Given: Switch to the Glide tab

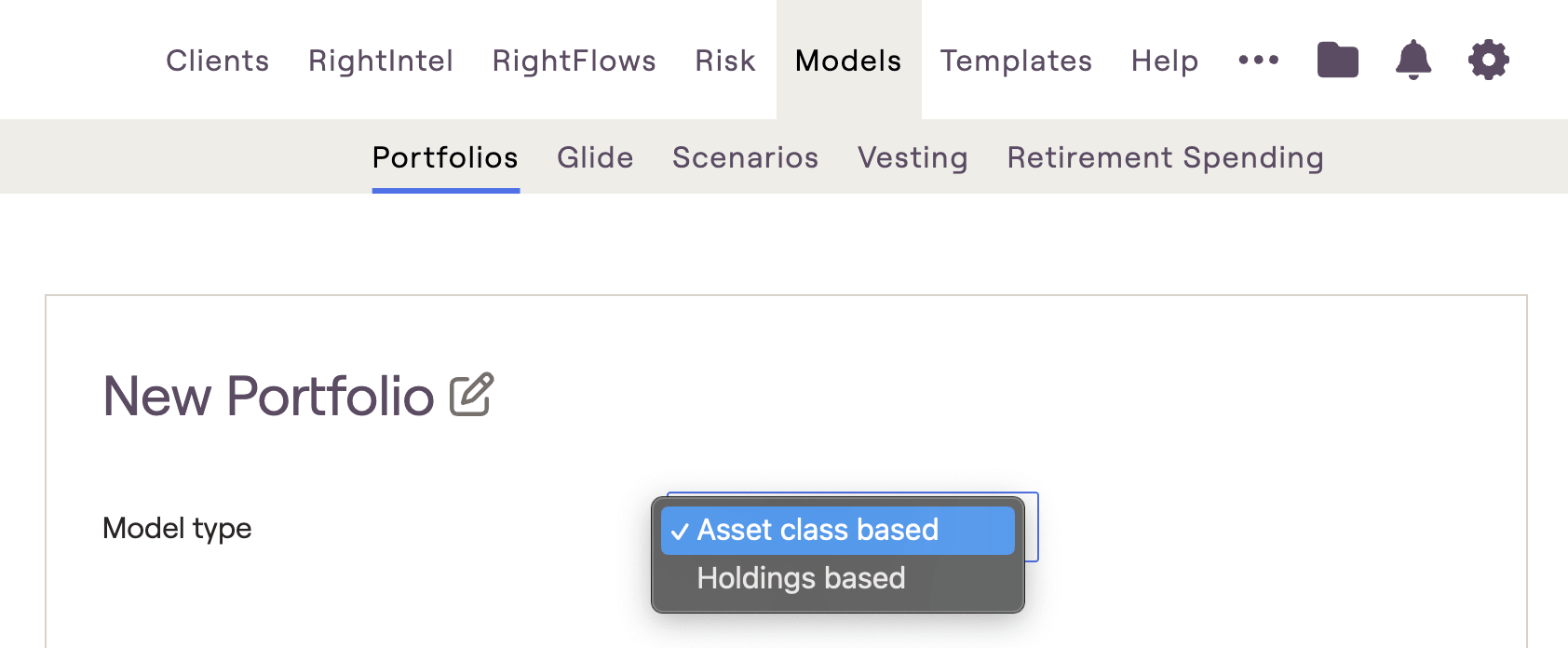Looking at the screenshot, I should click(x=595, y=157).
